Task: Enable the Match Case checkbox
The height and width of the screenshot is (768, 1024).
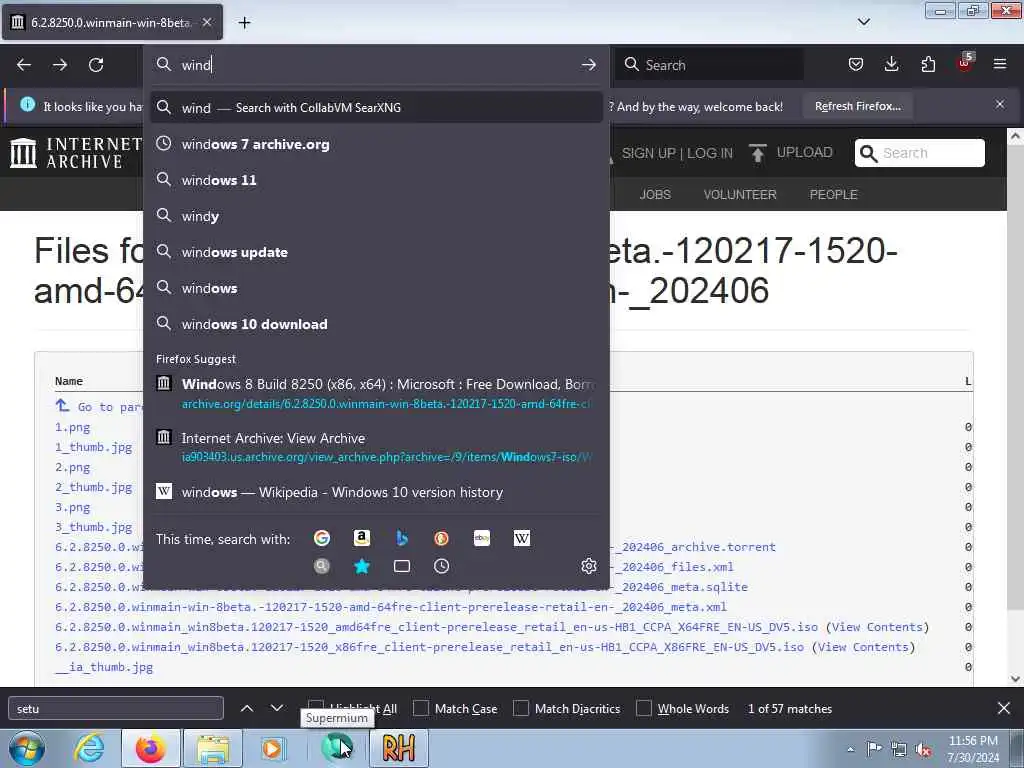Action: point(421,709)
